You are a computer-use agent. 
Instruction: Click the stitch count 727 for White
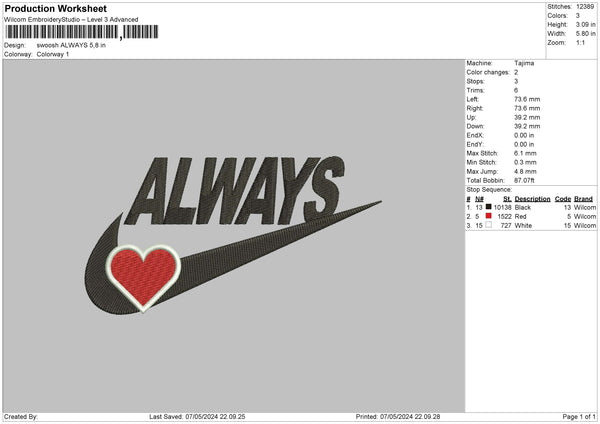click(506, 226)
